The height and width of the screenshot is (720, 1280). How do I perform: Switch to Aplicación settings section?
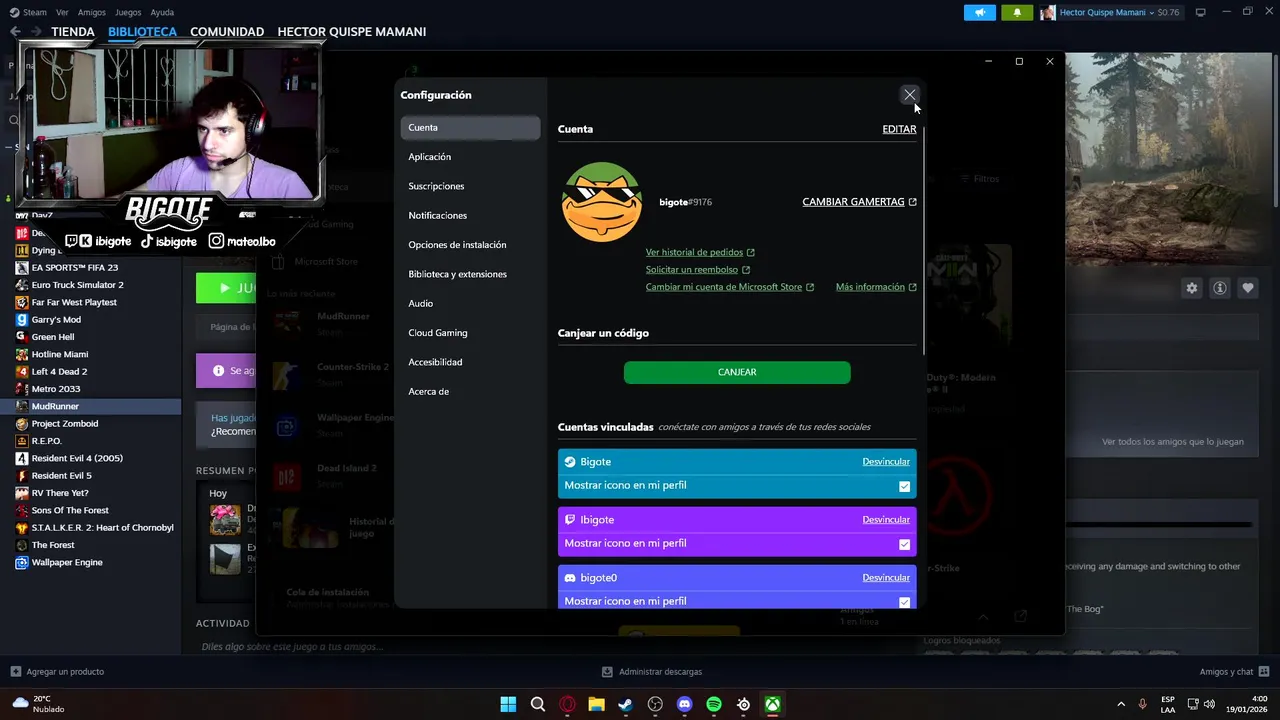coord(470,157)
